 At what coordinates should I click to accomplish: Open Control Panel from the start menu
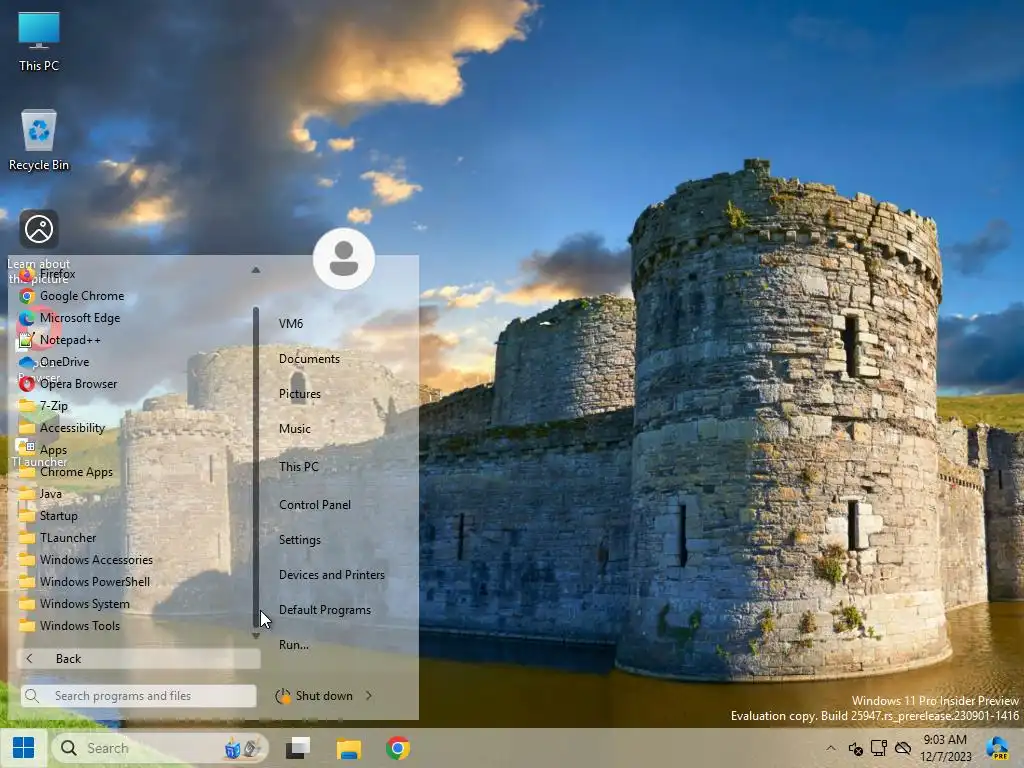click(315, 505)
